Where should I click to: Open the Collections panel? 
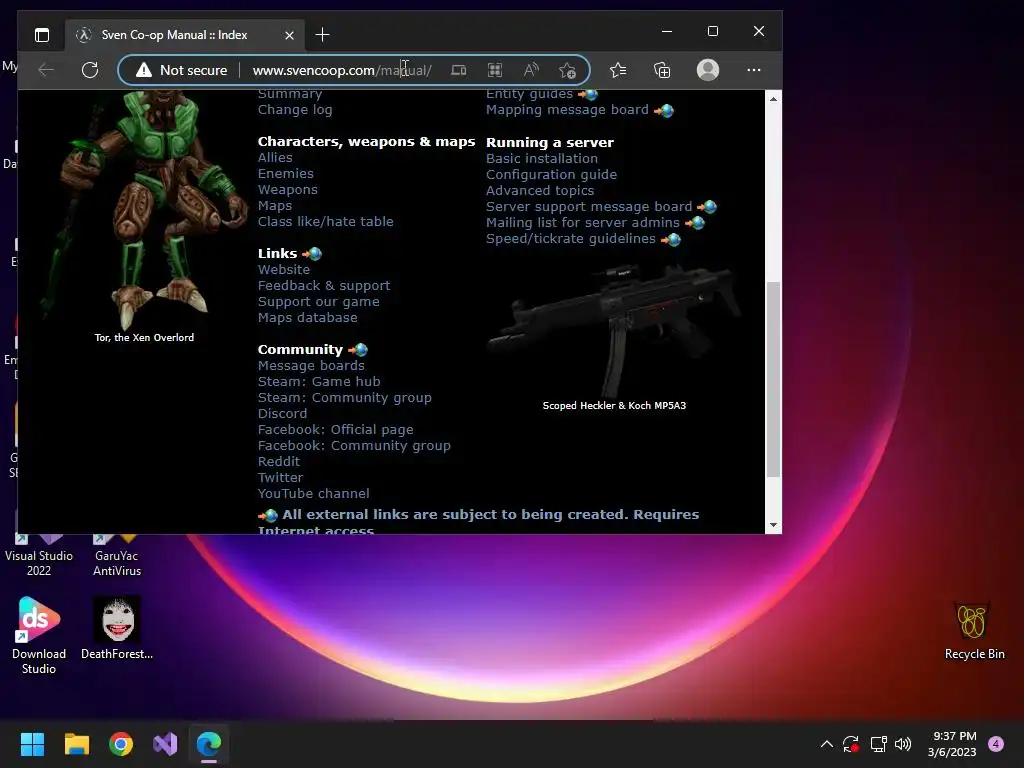(662, 70)
